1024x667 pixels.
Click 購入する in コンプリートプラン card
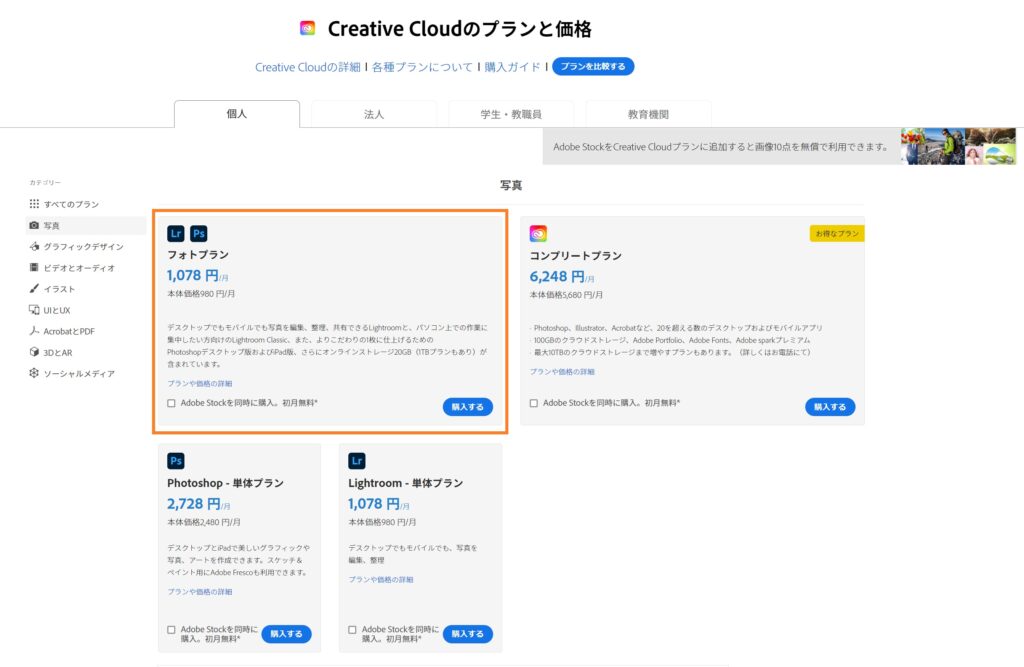830,406
